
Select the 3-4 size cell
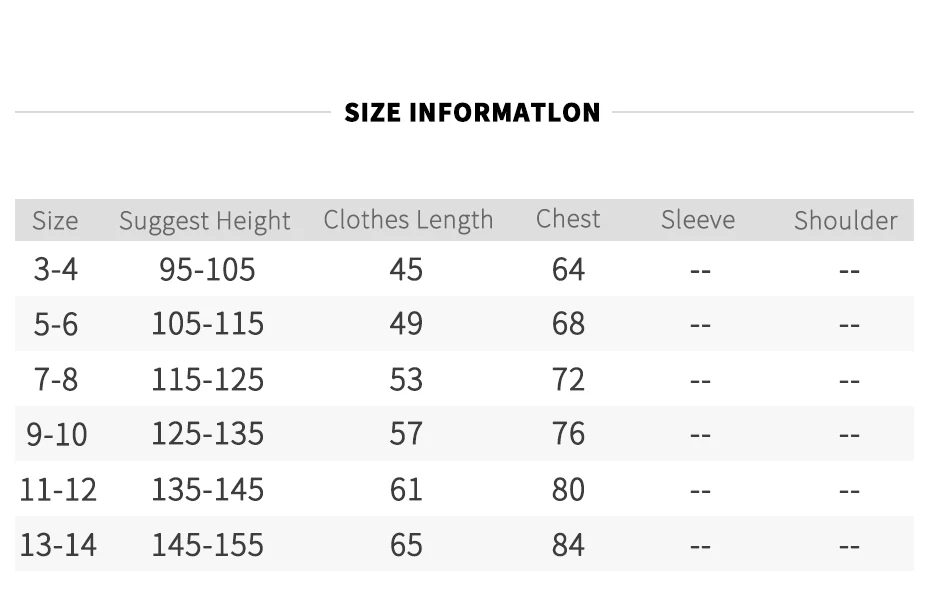point(55,269)
